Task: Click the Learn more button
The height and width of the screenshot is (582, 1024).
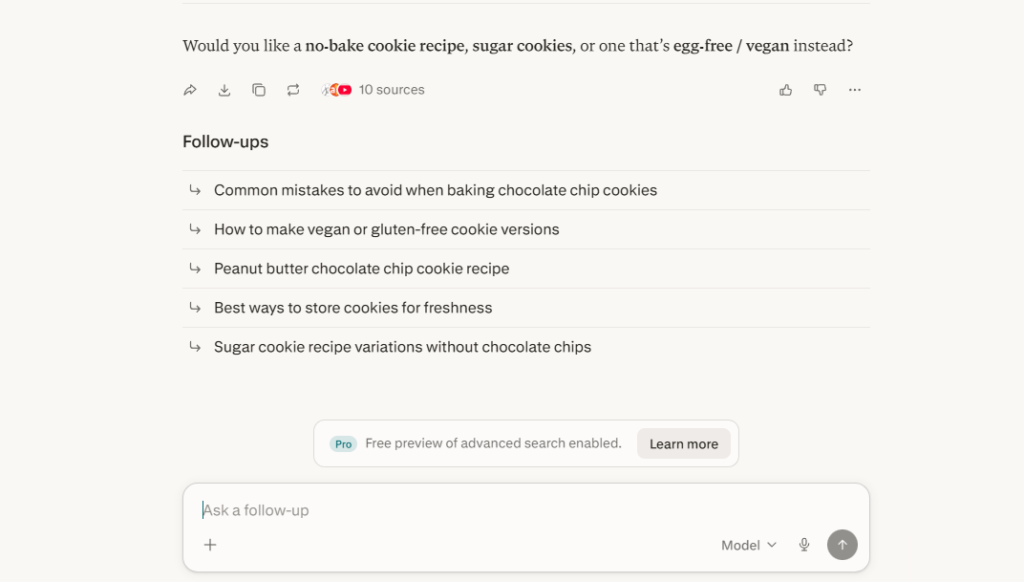Action: tap(684, 444)
